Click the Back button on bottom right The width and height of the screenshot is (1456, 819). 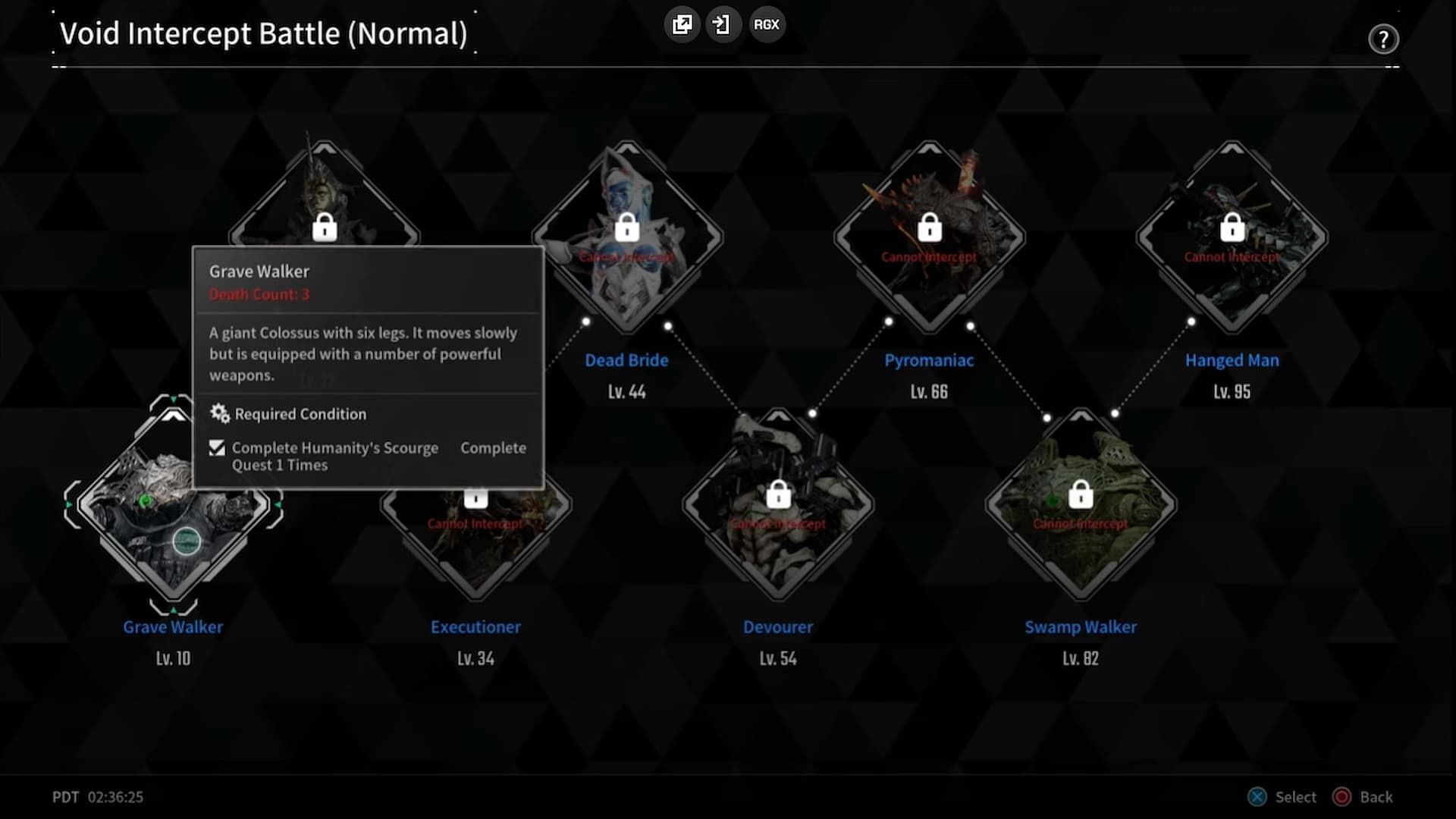1376,797
